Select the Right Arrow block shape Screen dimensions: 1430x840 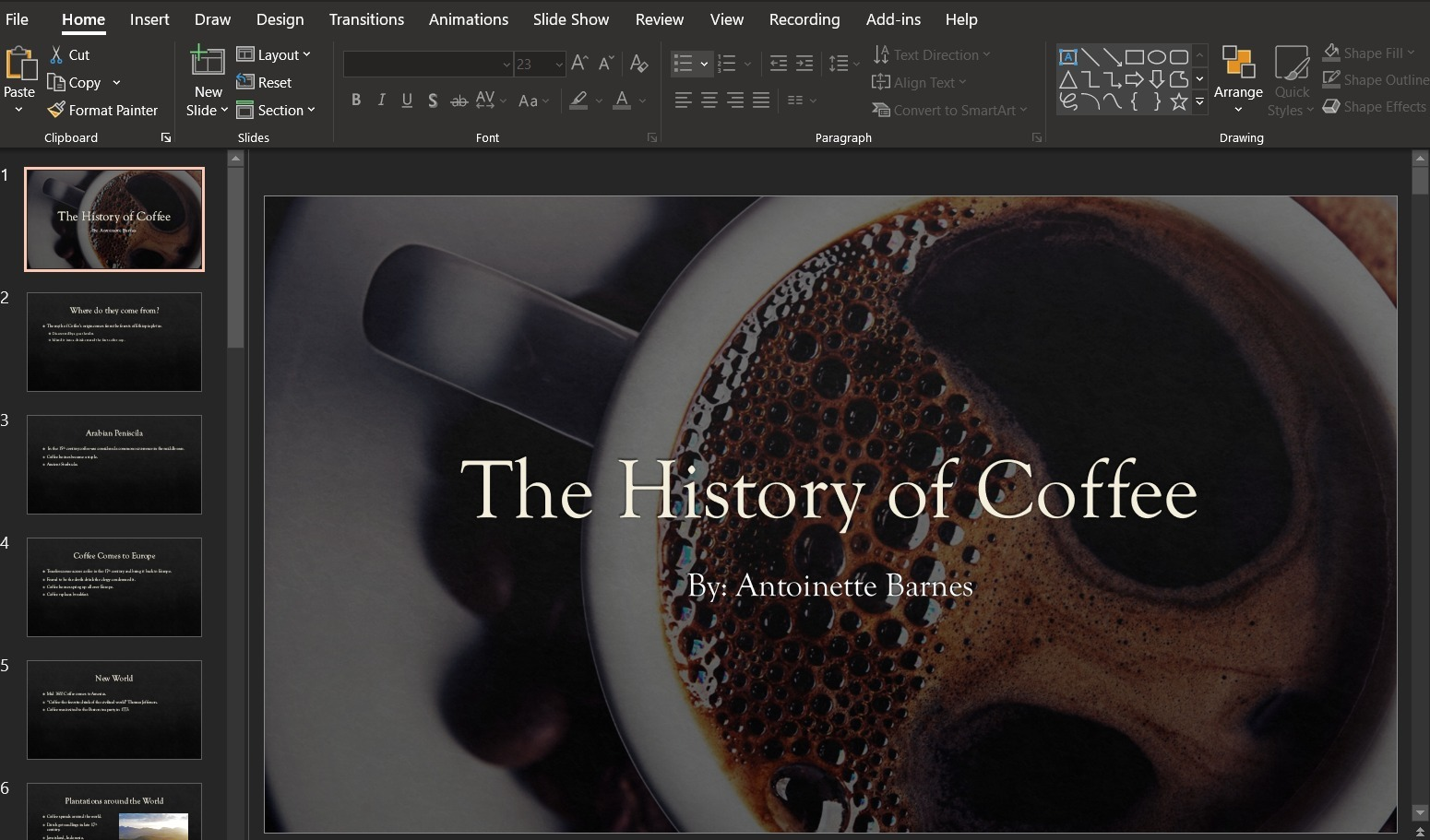point(1135,79)
